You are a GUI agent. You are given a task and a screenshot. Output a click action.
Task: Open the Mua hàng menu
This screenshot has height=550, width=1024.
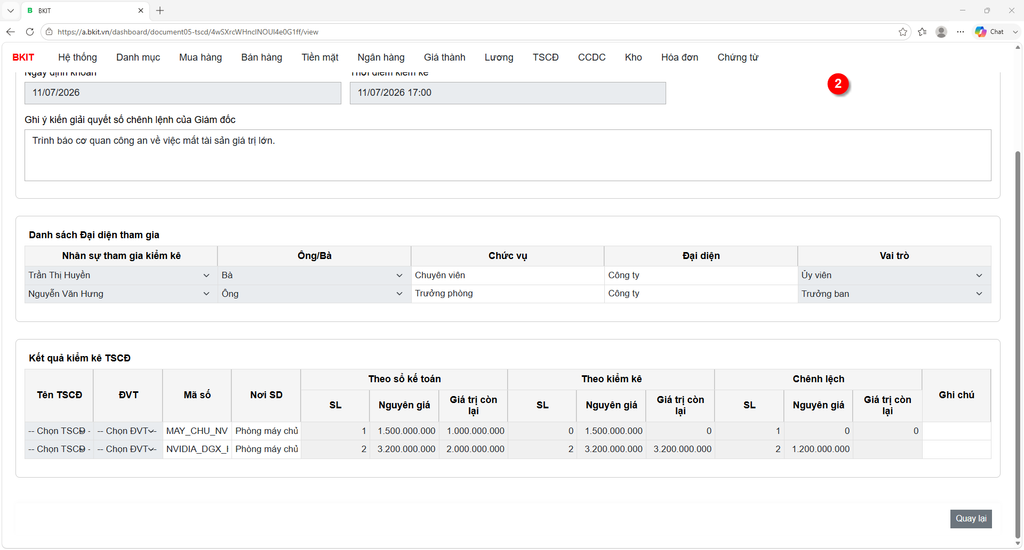coord(200,57)
